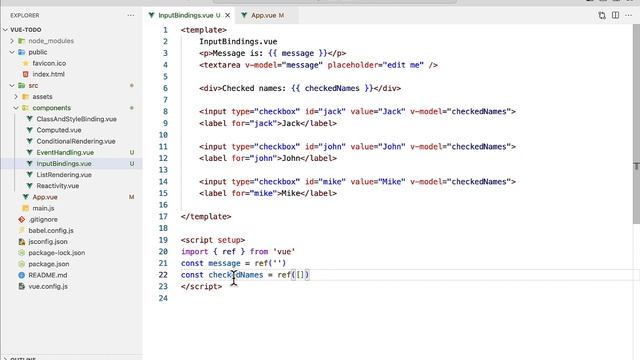Switch to the App.vue tab

pos(267,15)
